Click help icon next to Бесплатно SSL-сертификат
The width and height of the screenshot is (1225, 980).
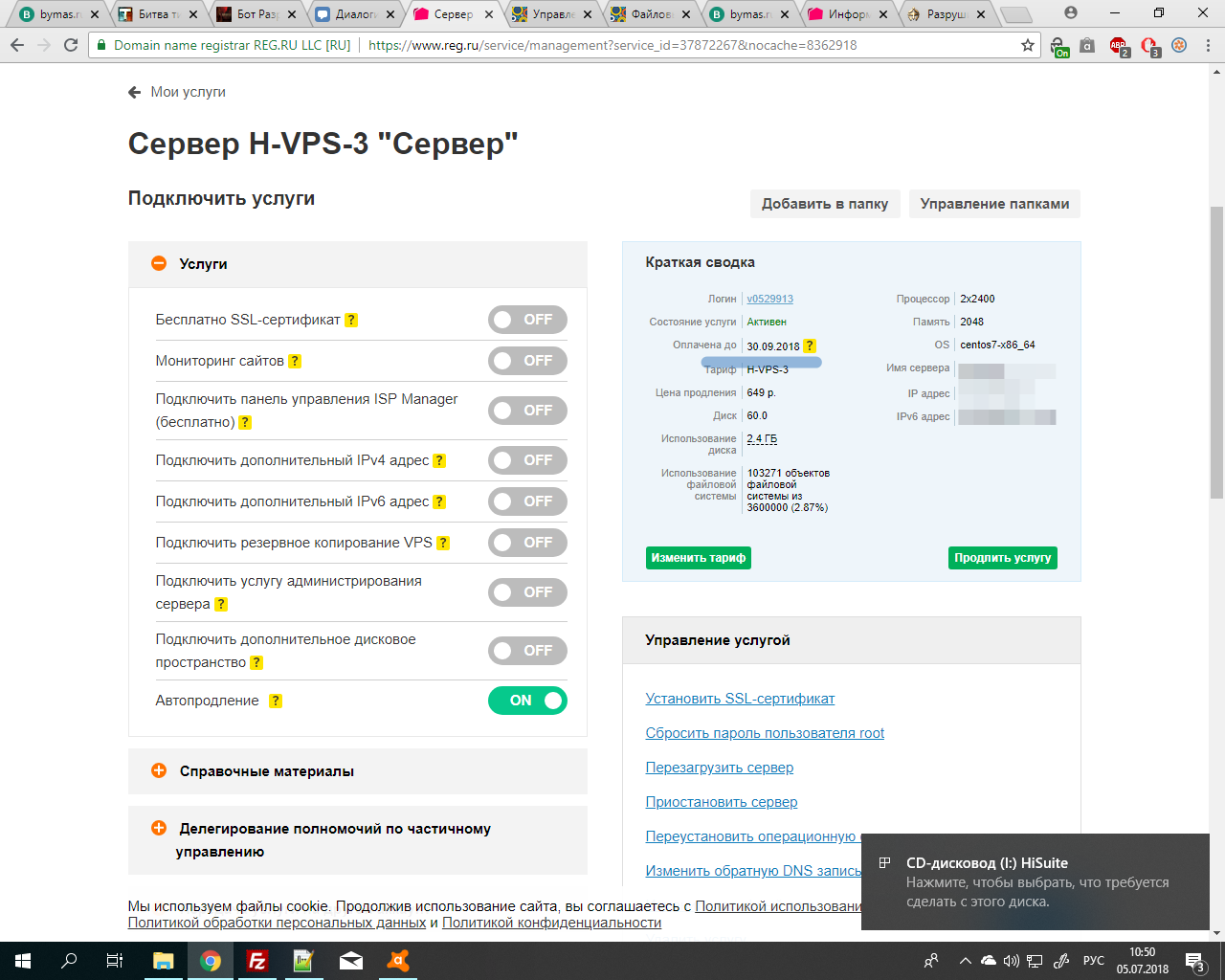point(351,320)
